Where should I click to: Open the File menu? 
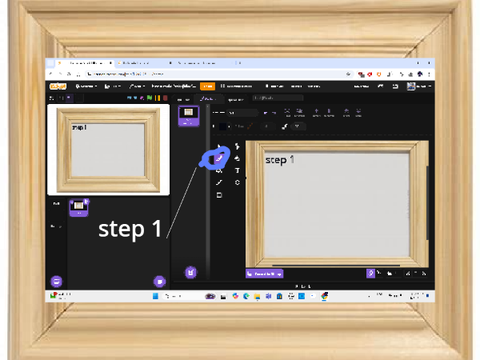(x=113, y=86)
